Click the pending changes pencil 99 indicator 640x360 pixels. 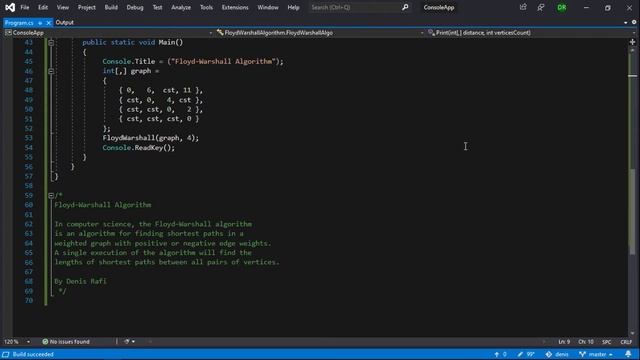coord(526,354)
